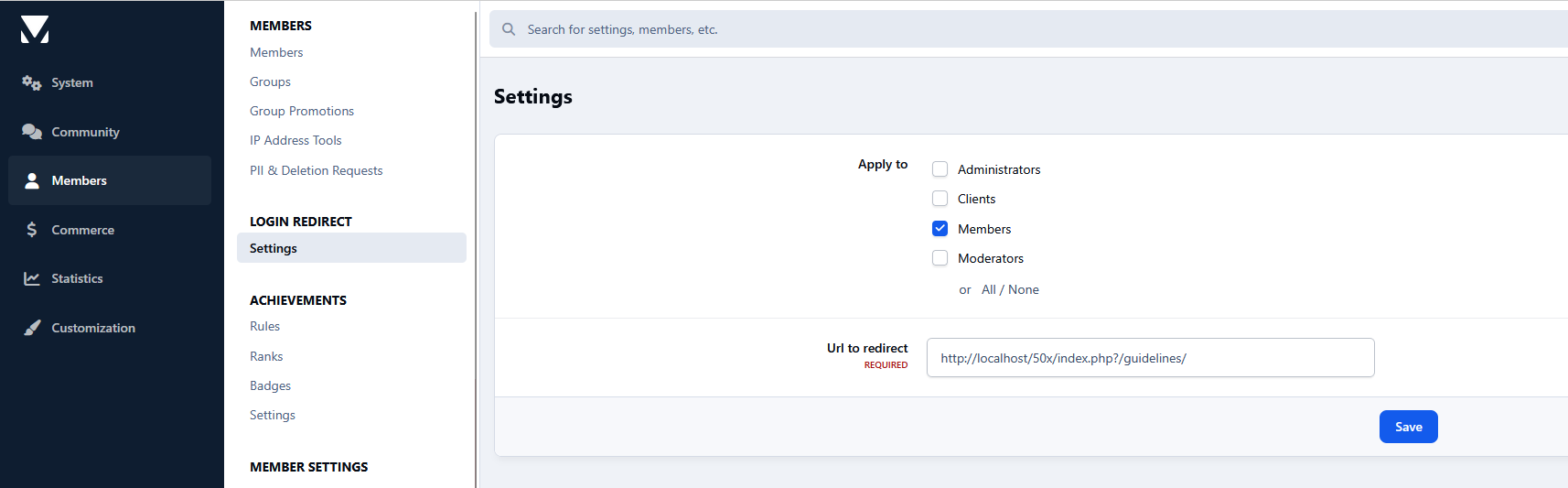Click the Customization paintbrush icon
The width and height of the screenshot is (1568, 488).
point(32,328)
